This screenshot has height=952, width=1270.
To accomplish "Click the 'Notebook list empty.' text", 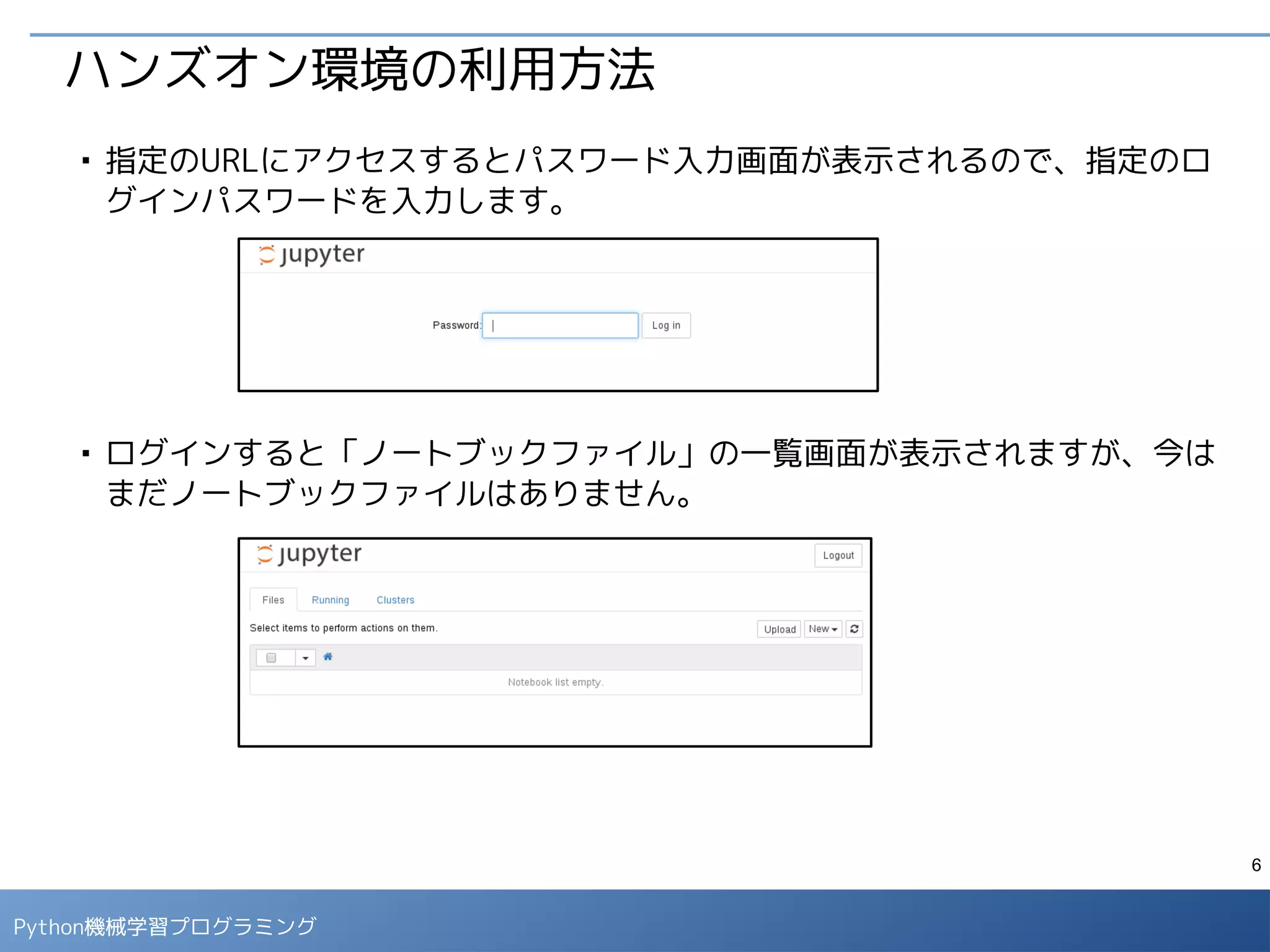I will 556,682.
